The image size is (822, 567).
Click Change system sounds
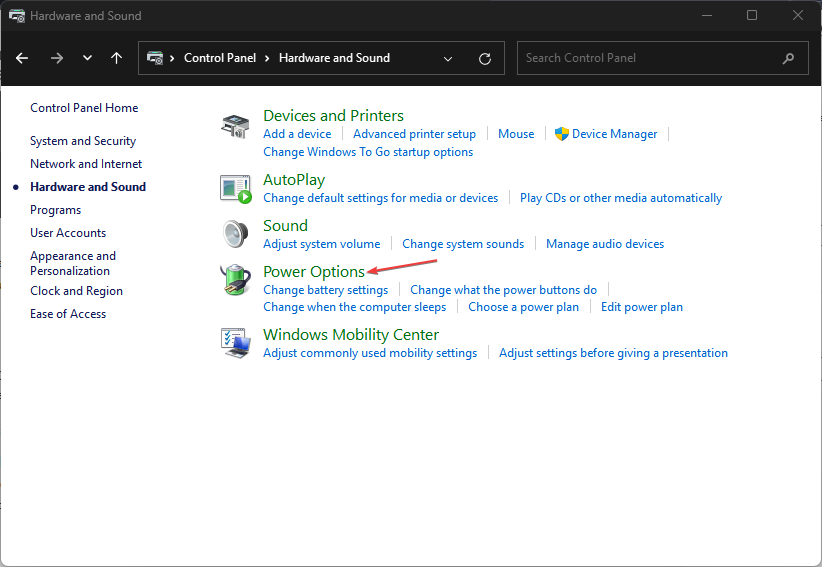click(x=463, y=244)
